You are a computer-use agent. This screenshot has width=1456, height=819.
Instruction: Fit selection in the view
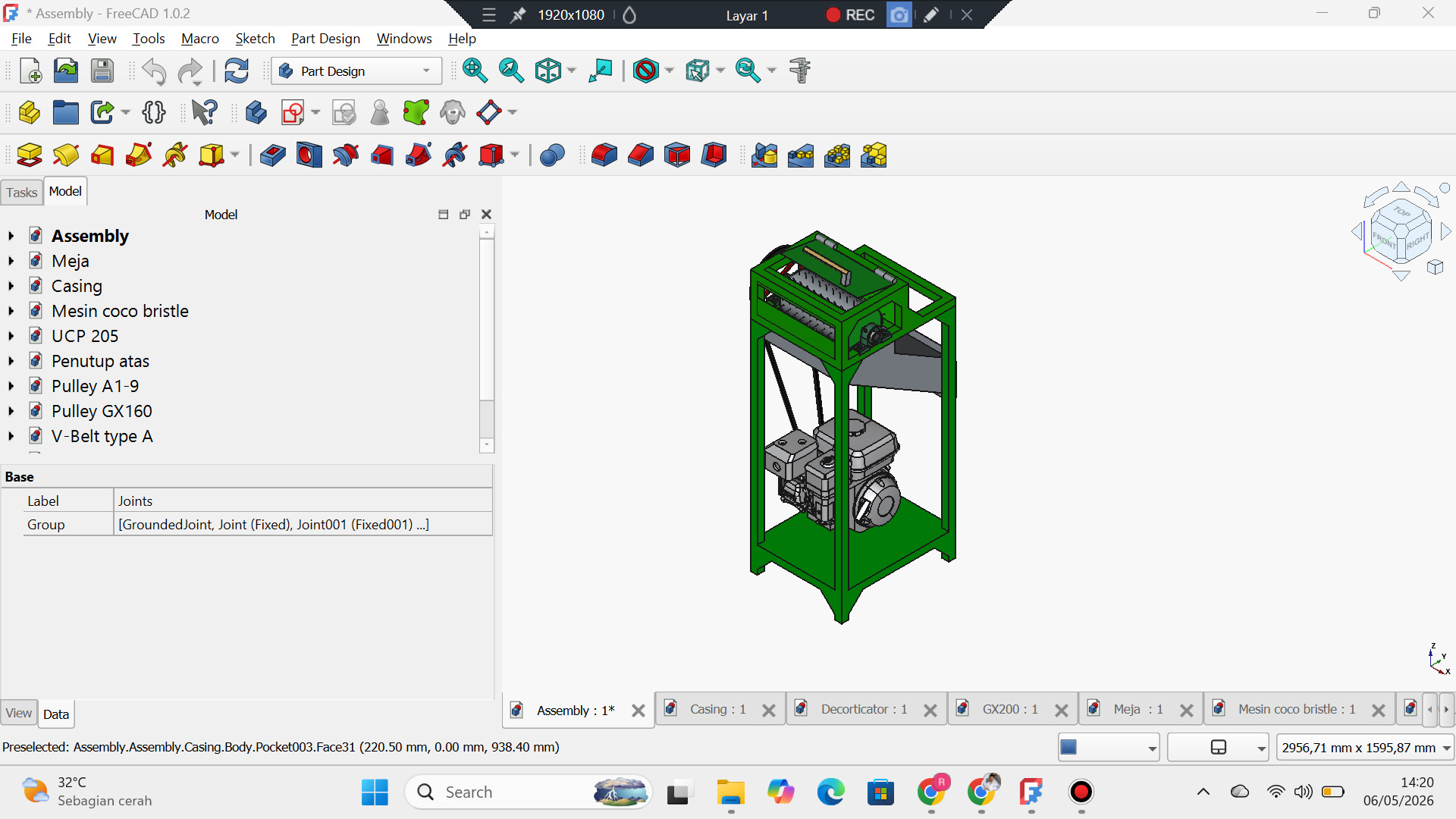click(x=511, y=71)
